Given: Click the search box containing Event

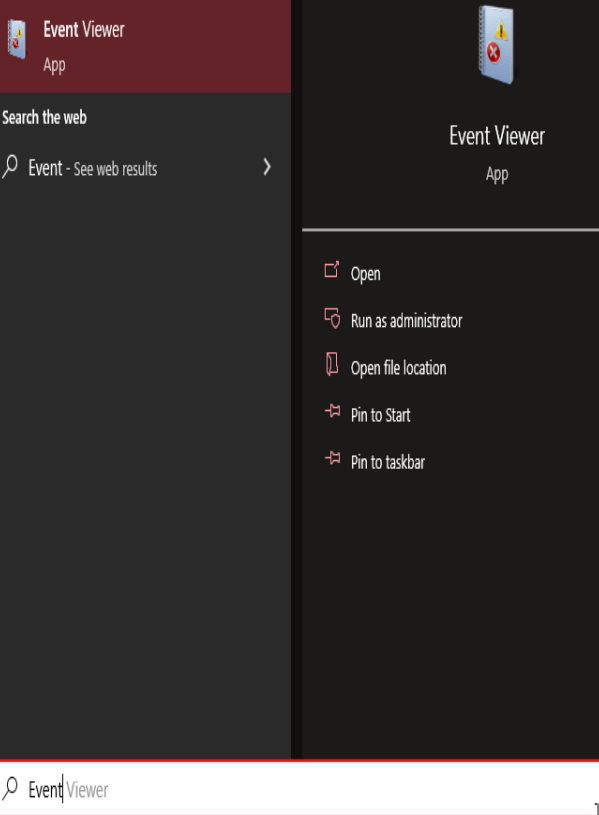Looking at the screenshot, I should click(x=300, y=788).
